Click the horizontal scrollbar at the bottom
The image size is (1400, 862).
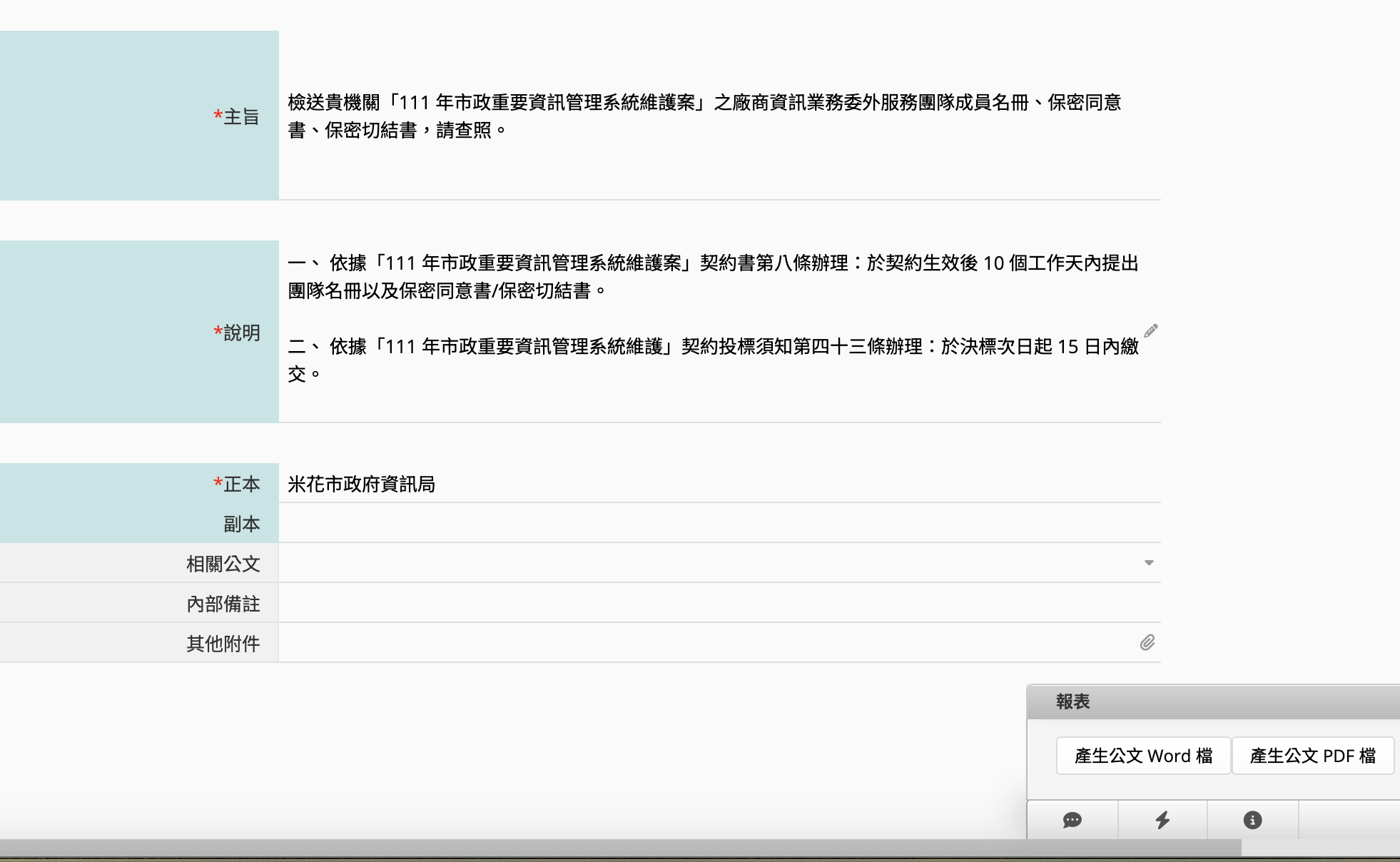pos(621,848)
